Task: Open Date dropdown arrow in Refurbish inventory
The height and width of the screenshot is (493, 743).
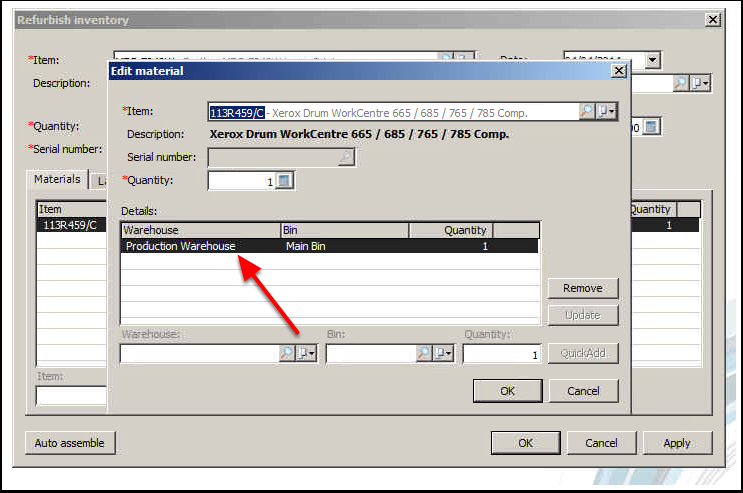Action: [652, 60]
